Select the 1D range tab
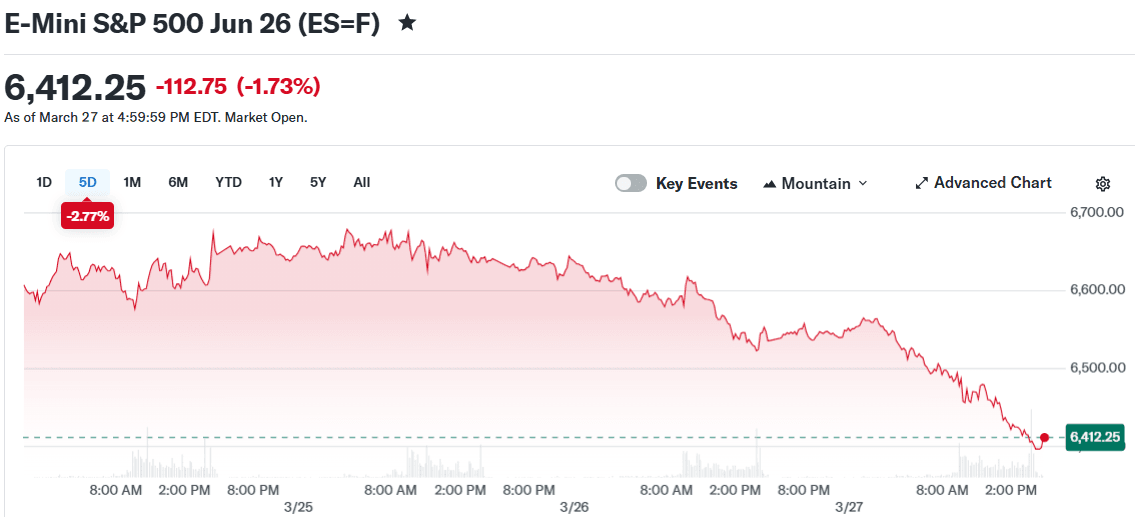1135x517 pixels. click(x=44, y=182)
